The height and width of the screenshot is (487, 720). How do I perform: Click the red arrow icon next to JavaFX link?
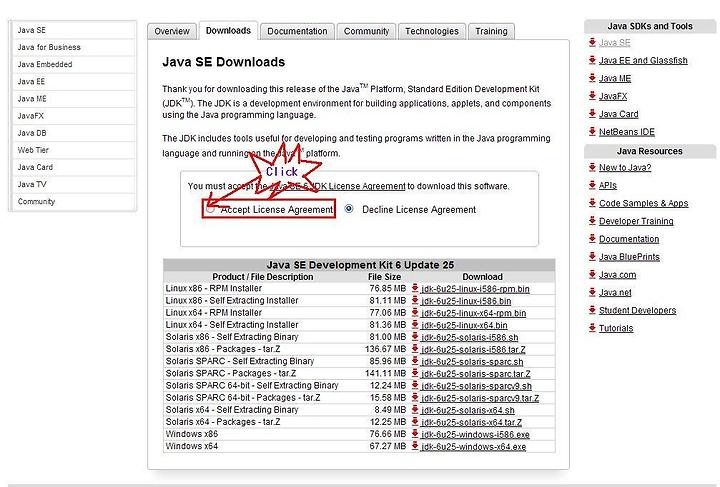point(592,96)
